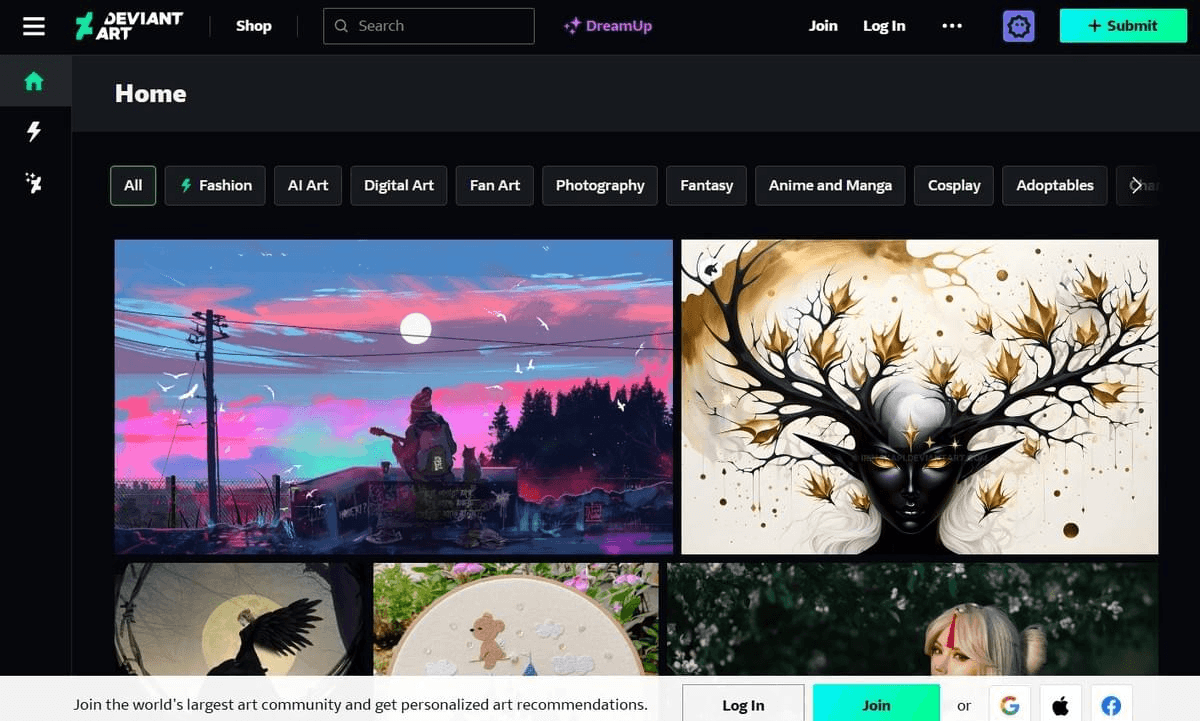Select the Cosplay category filter
This screenshot has width=1200, height=721.
[x=954, y=185]
